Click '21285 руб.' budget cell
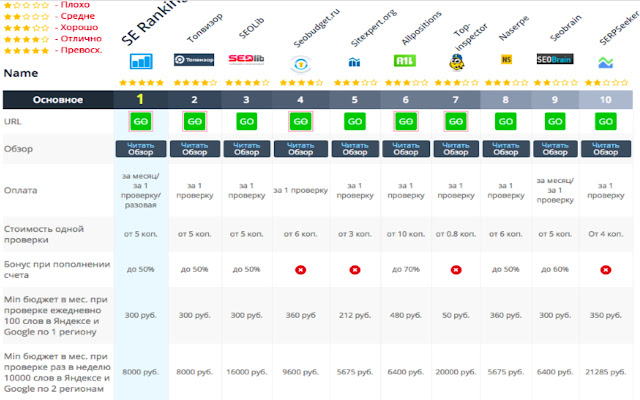Viewport: 640px width, 400px height. [x=606, y=372]
